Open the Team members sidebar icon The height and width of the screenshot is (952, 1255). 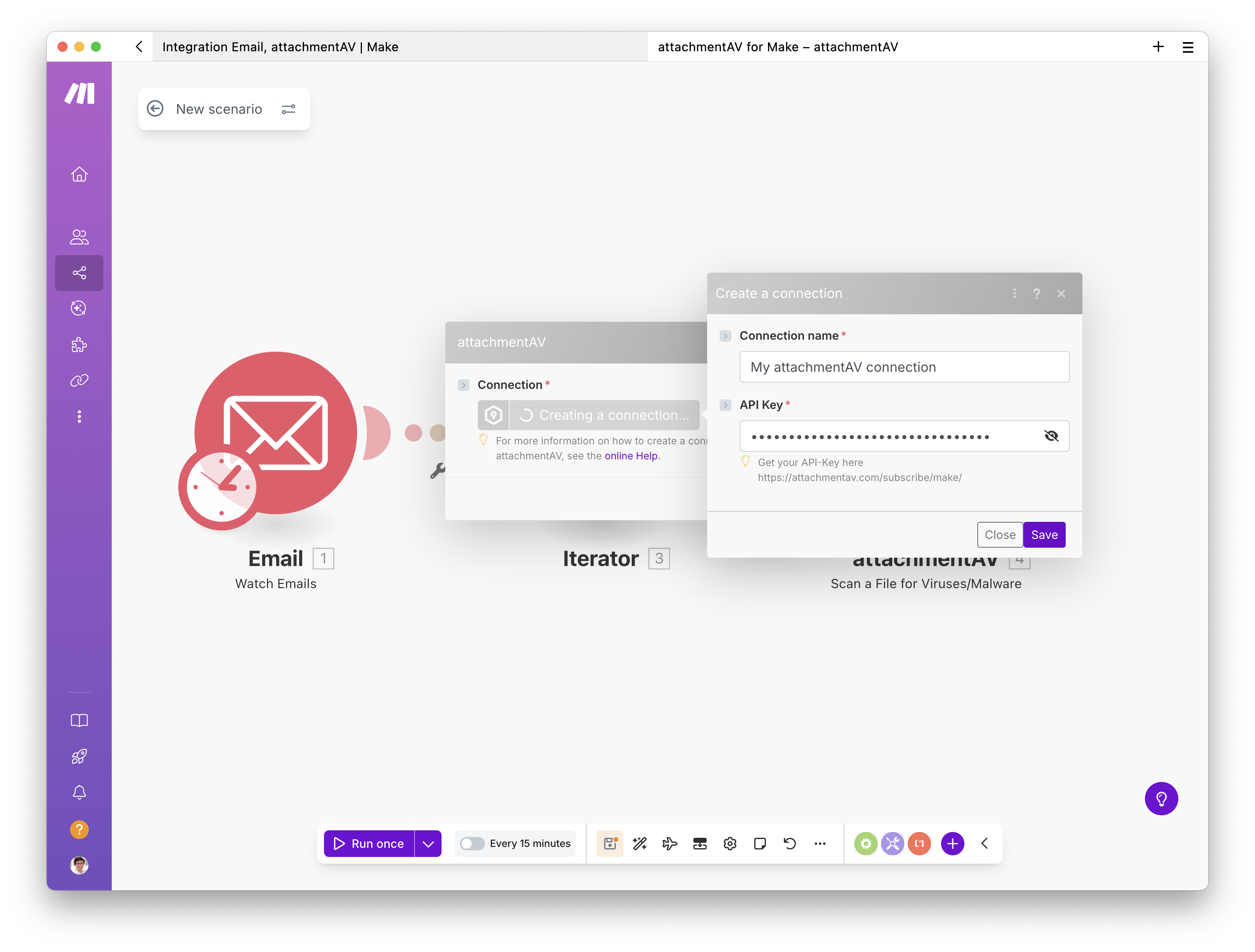coord(79,237)
